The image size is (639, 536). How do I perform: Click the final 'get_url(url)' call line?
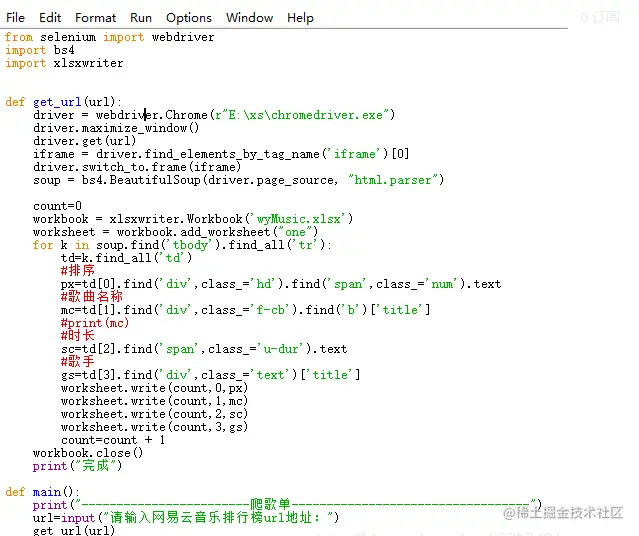pyautogui.click(x=74, y=531)
